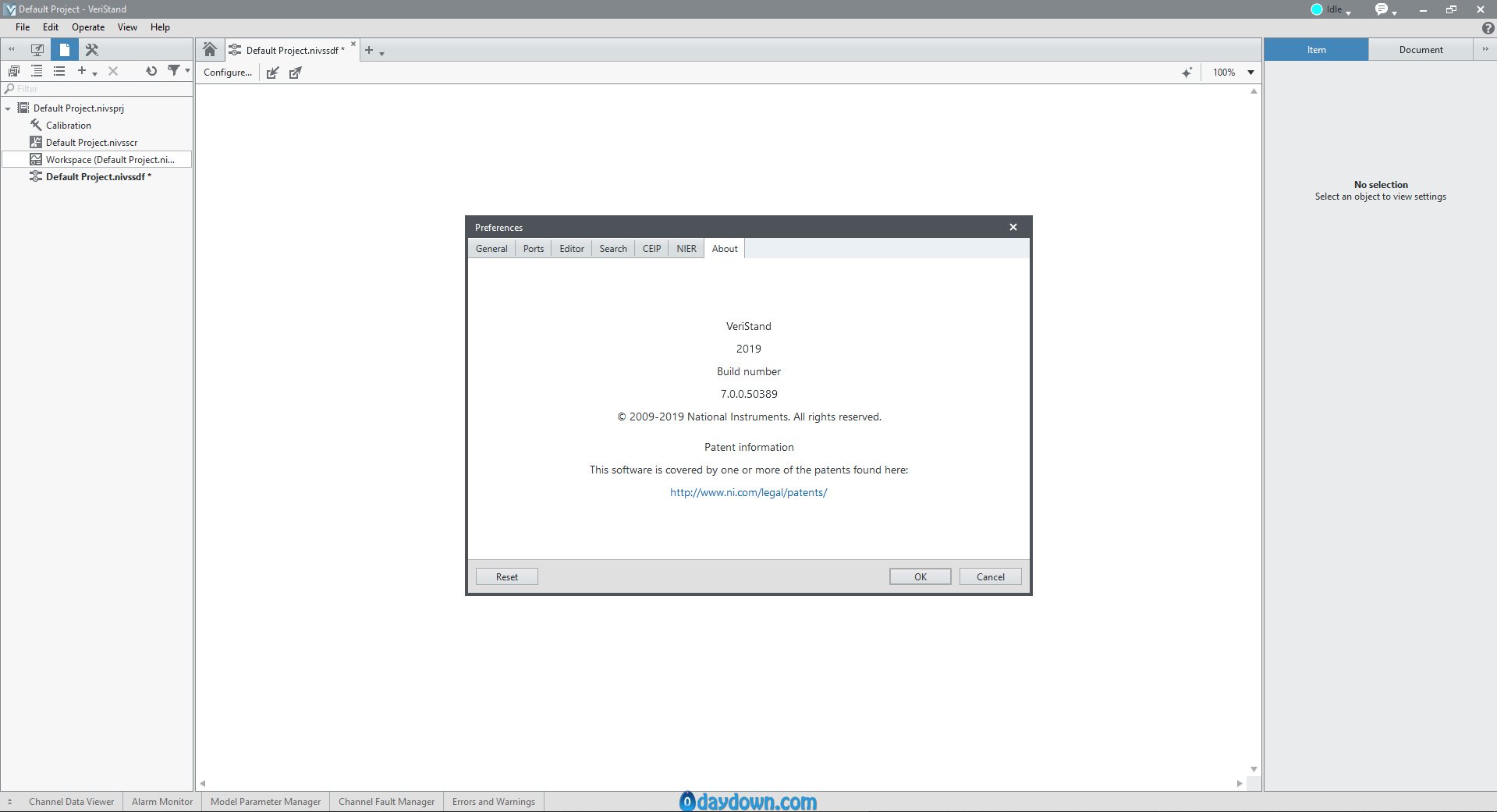Click the export outward-arrow icon
Image resolution: width=1497 pixels, height=812 pixels.
coord(296,73)
